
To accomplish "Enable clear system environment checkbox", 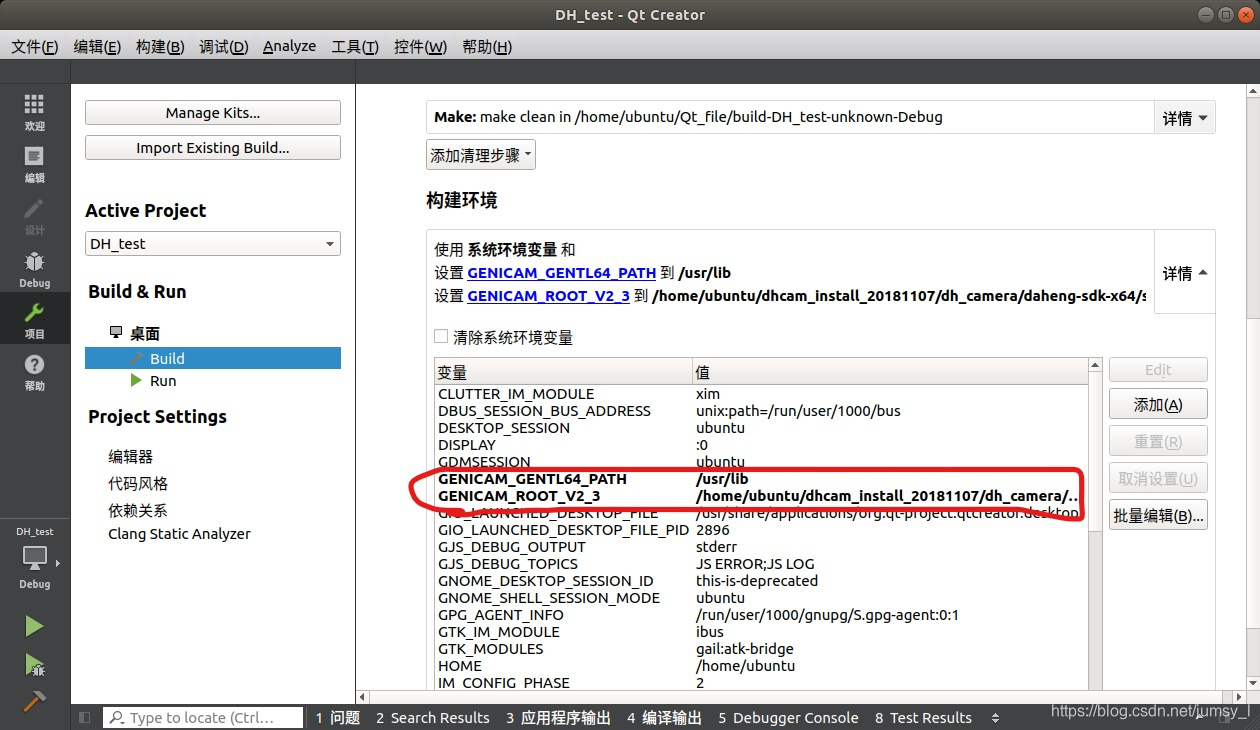I will point(441,337).
